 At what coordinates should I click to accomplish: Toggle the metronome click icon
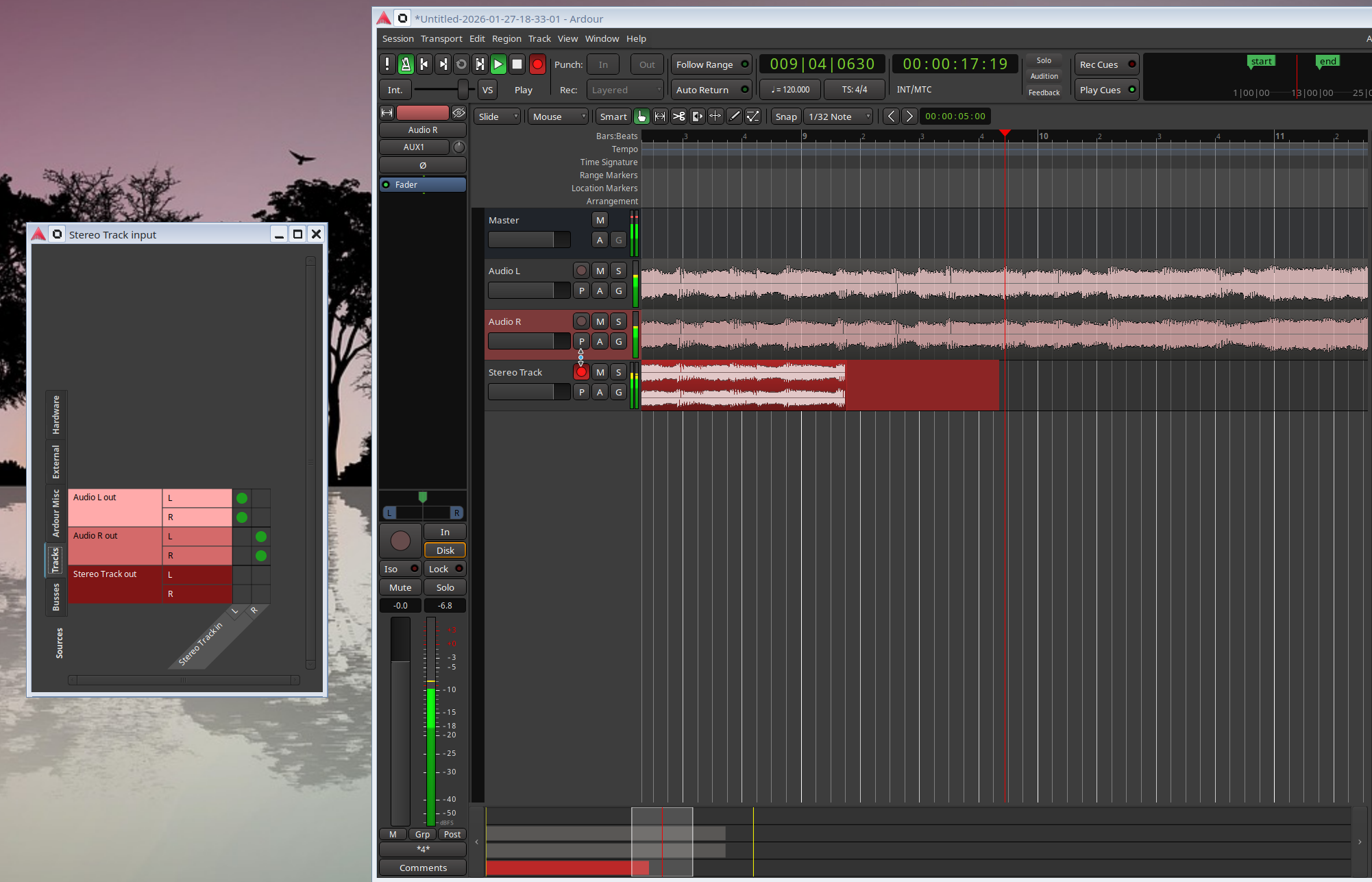pyautogui.click(x=406, y=64)
